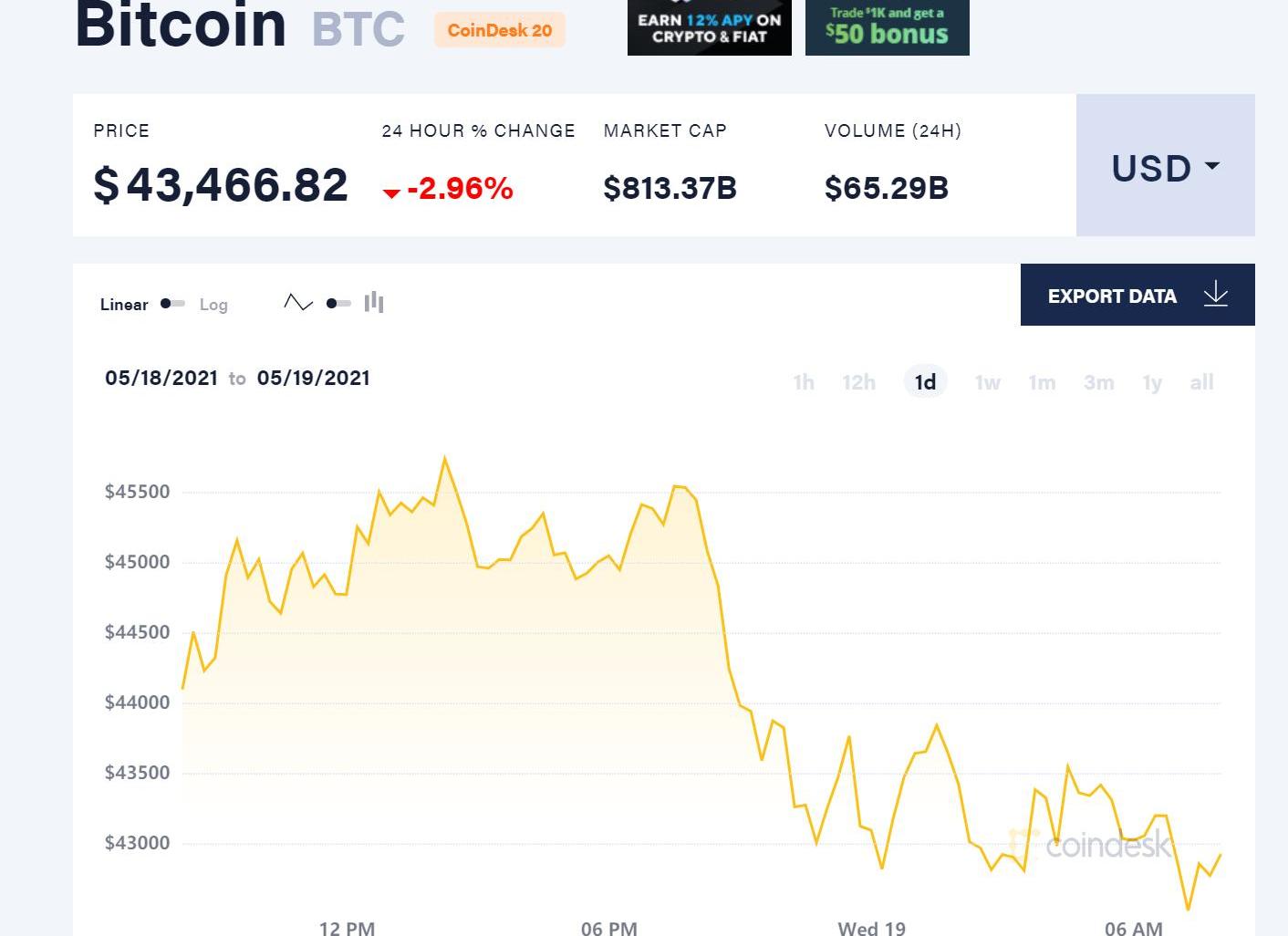Select the 1h time range

tap(804, 382)
